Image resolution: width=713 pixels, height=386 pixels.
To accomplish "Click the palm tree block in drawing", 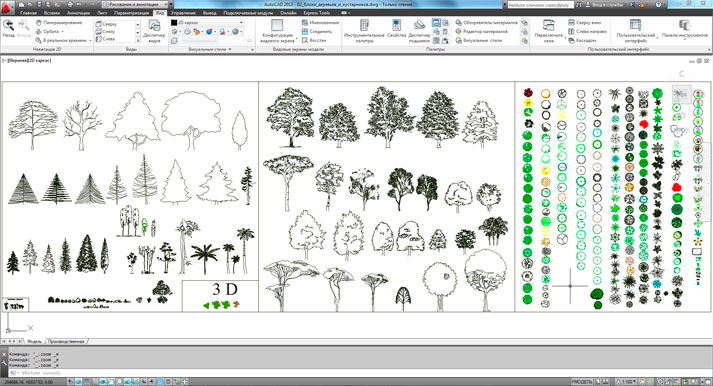I will pos(204,258).
